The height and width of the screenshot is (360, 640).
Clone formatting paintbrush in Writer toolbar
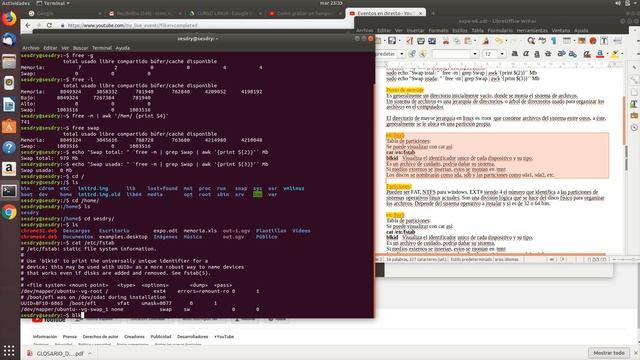[x=486, y=40]
